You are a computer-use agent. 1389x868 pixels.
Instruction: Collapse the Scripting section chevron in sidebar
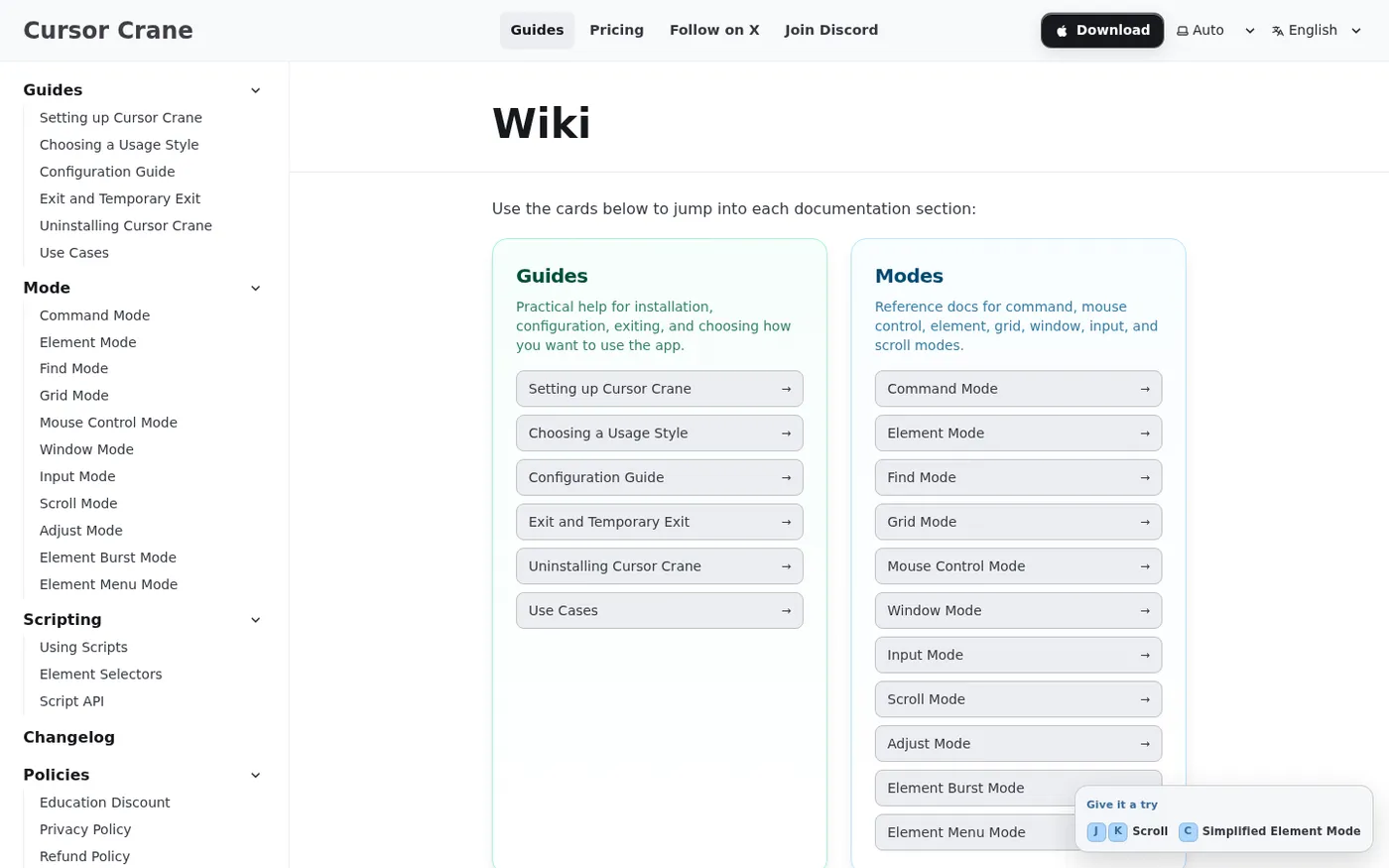tap(255, 620)
